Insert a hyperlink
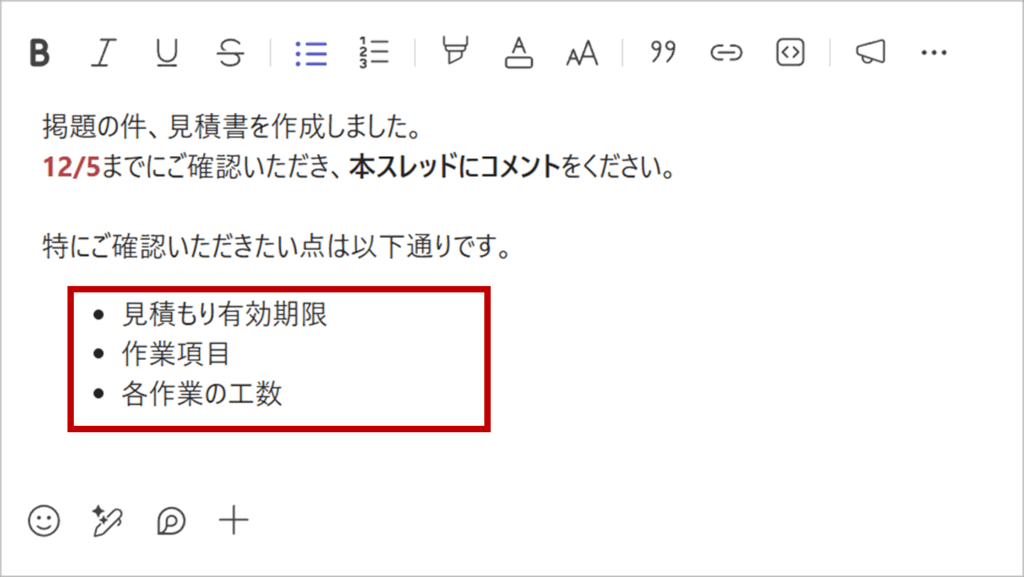The height and width of the screenshot is (577, 1024). [x=725, y=53]
